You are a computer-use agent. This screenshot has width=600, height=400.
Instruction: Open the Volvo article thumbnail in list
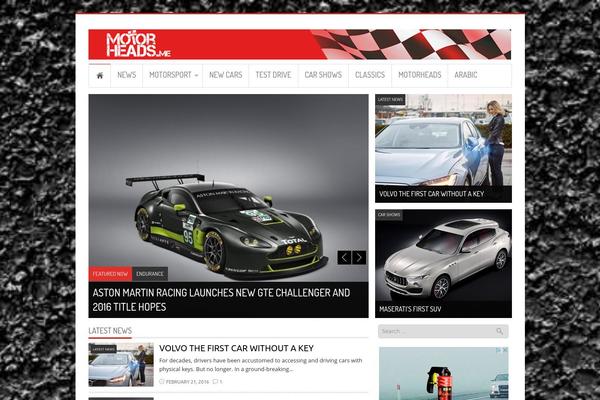[121, 365]
